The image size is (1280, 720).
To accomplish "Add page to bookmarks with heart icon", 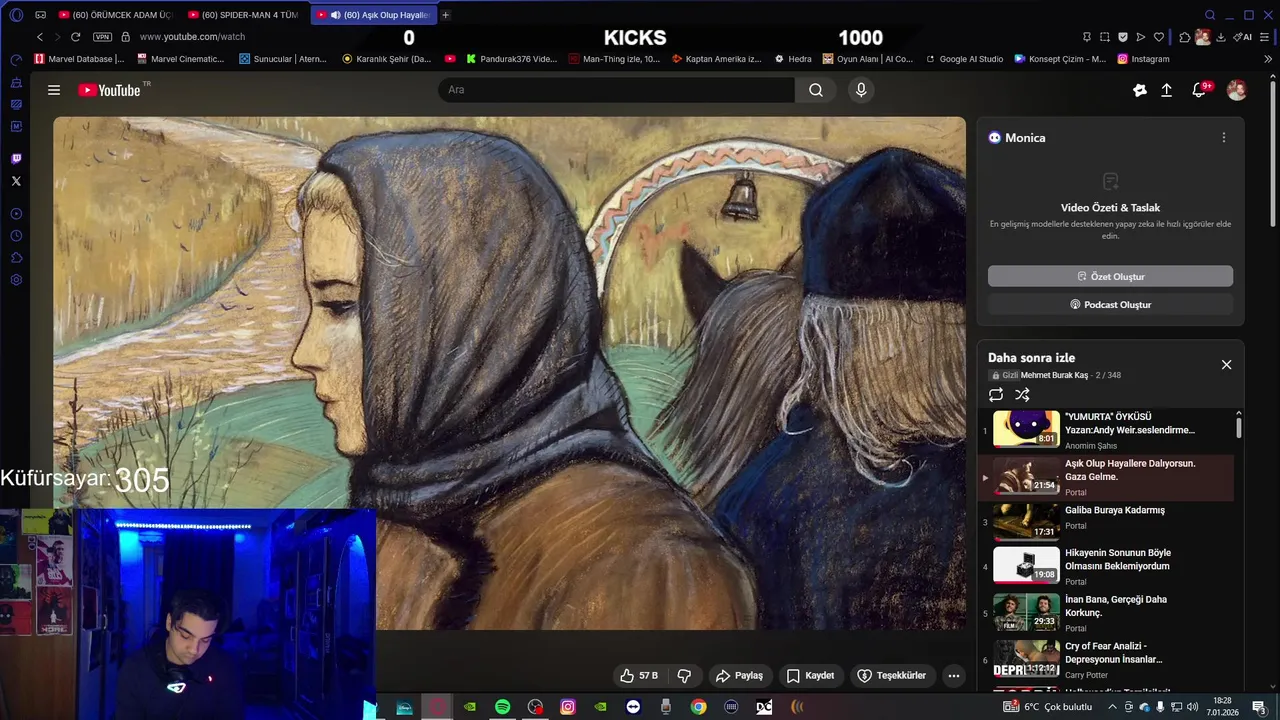I will [x=1159, y=37].
